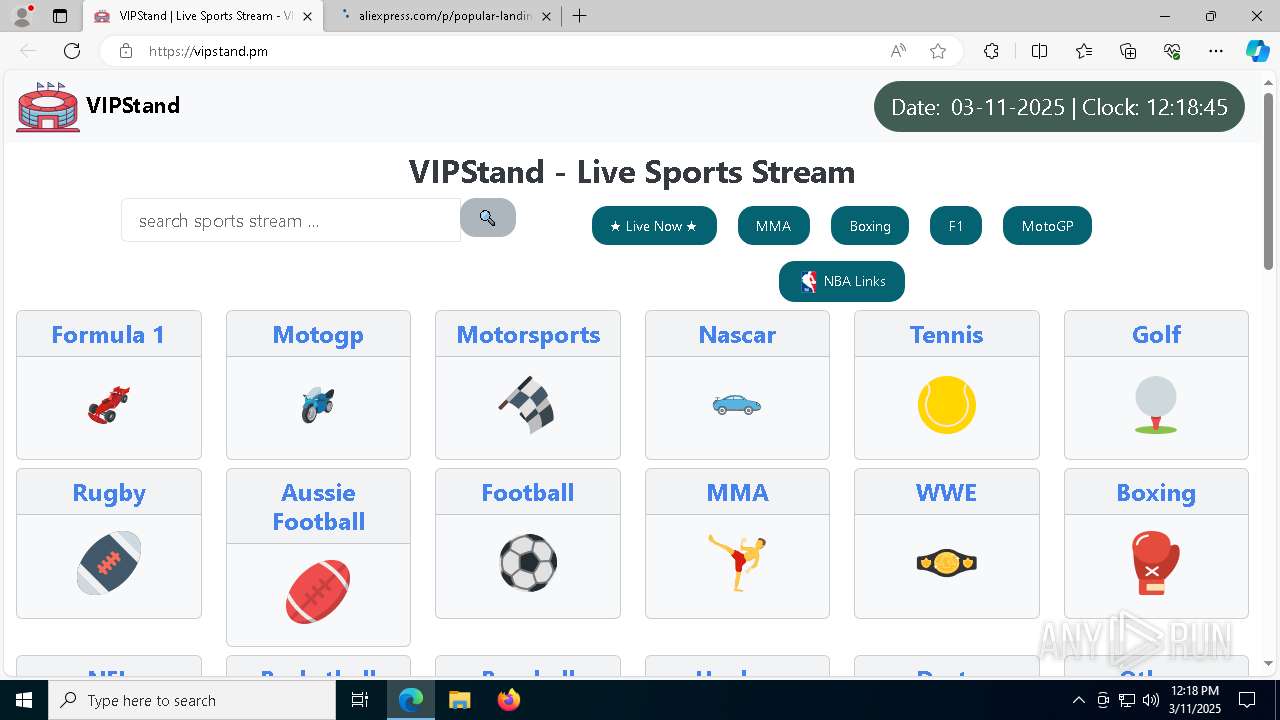Click the Formula 1 heading link
Screen dimensions: 1280x720
coord(109,334)
